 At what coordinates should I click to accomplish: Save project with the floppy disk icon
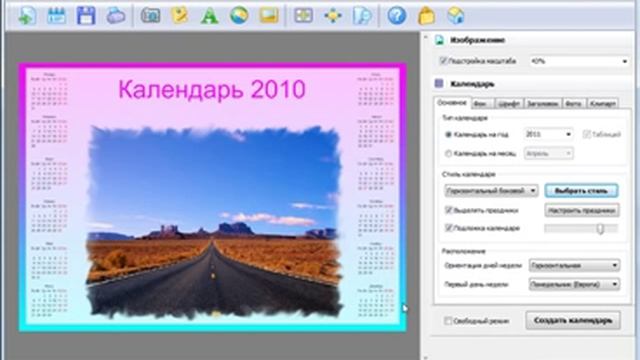tap(86, 16)
